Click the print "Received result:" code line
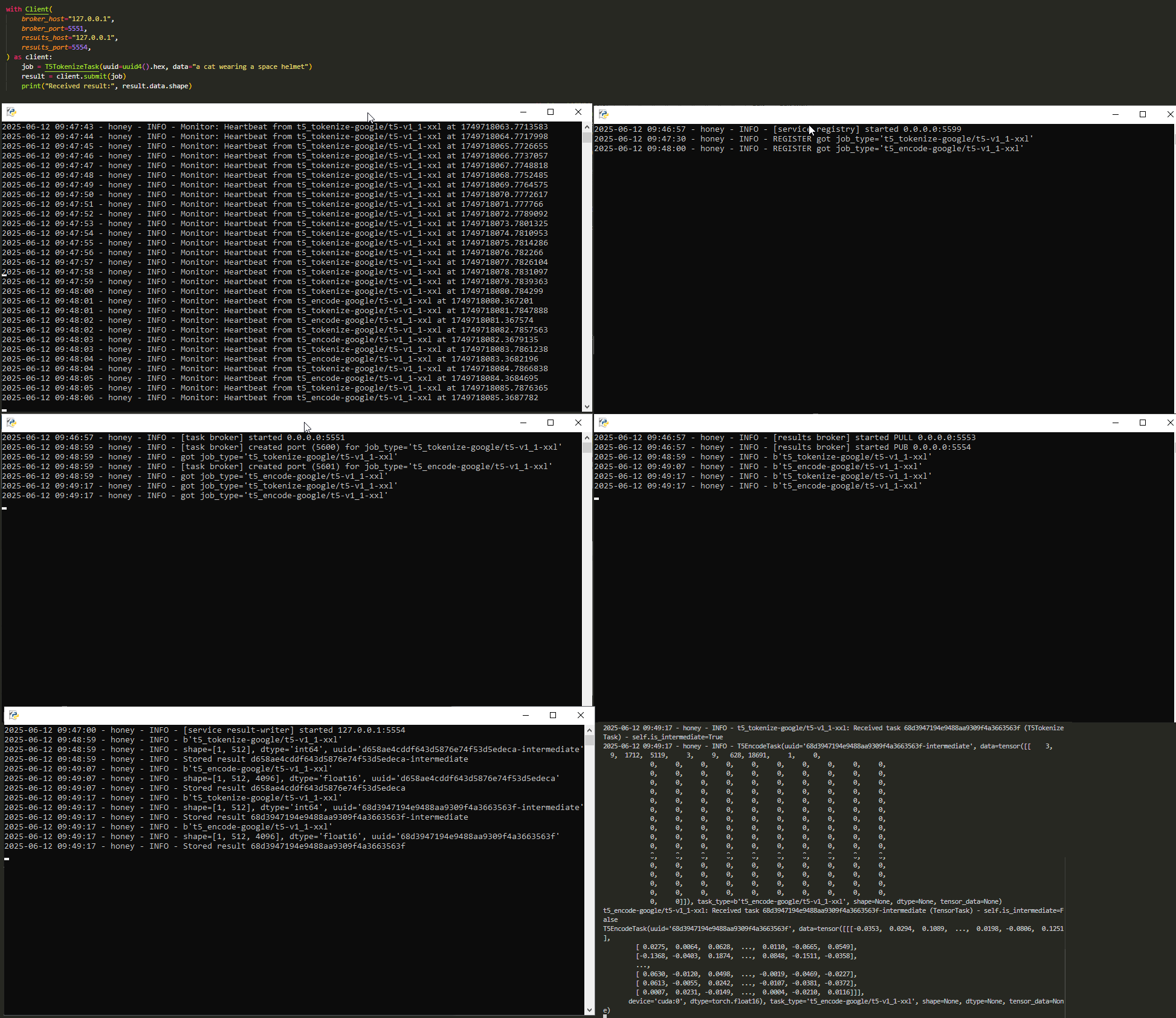This screenshot has height=1018, width=1176. [x=107, y=86]
